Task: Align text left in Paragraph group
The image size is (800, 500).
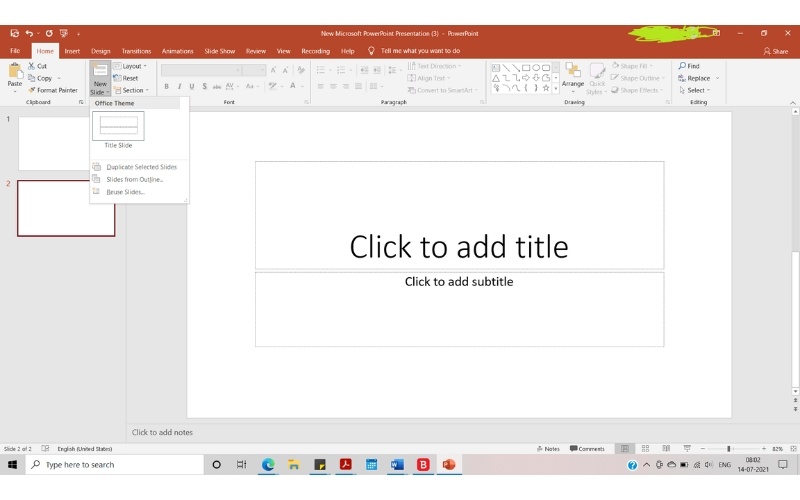Action: [320, 86]
